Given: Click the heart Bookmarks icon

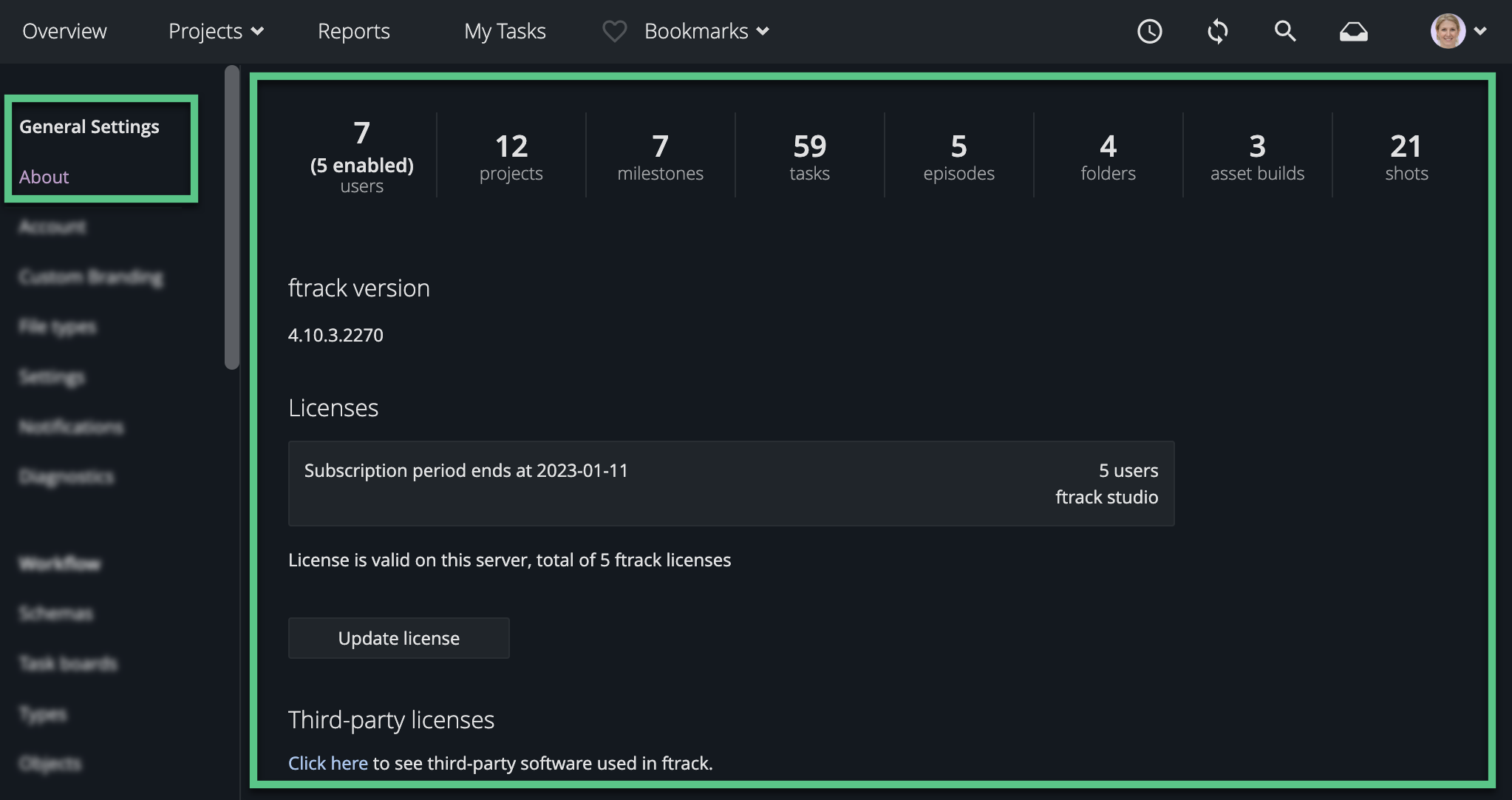Looking at the screenshot, I should click(x=614, y=31).
